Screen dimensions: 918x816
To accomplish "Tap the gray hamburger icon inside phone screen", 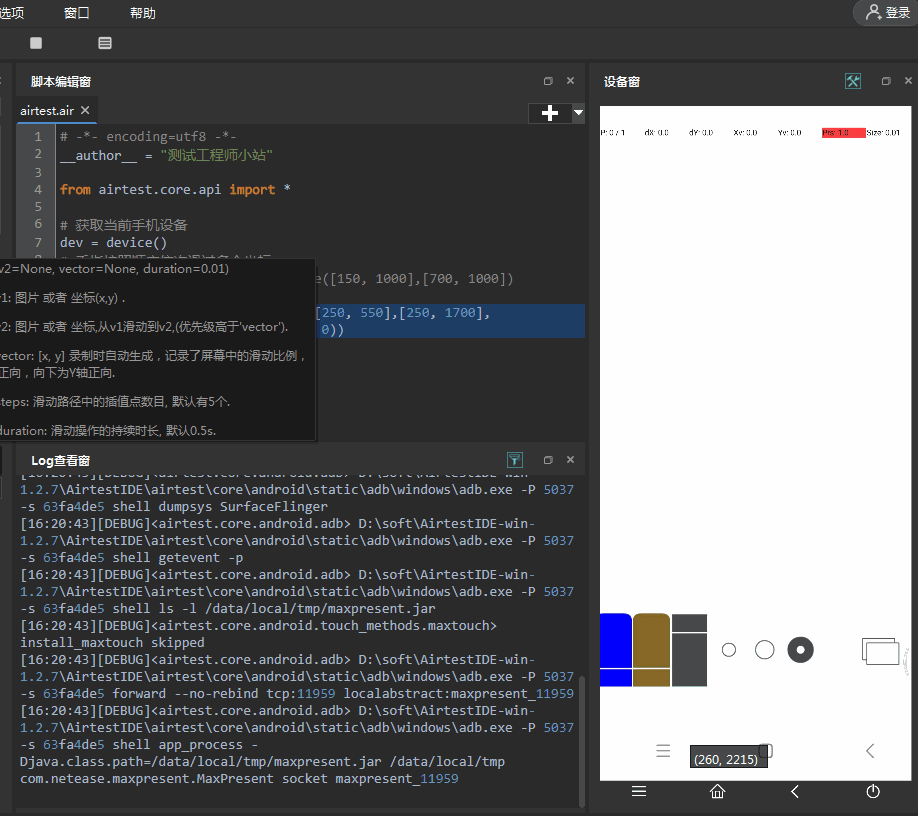I will click(663, 751).
